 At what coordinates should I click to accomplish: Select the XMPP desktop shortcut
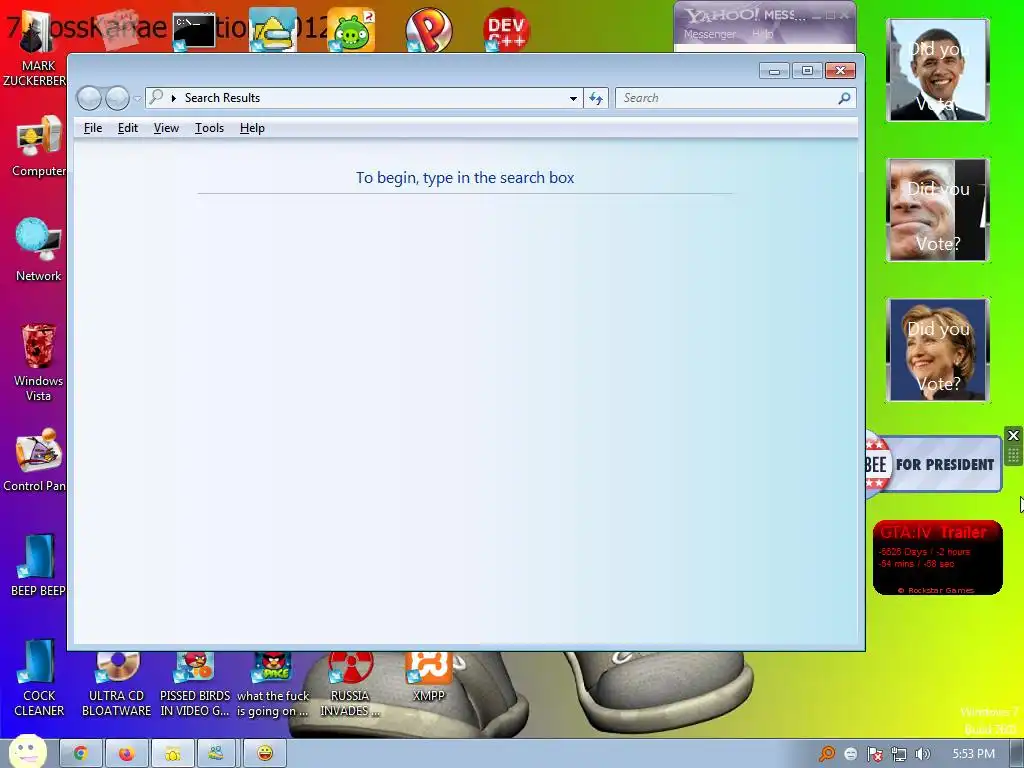point(428,677)
